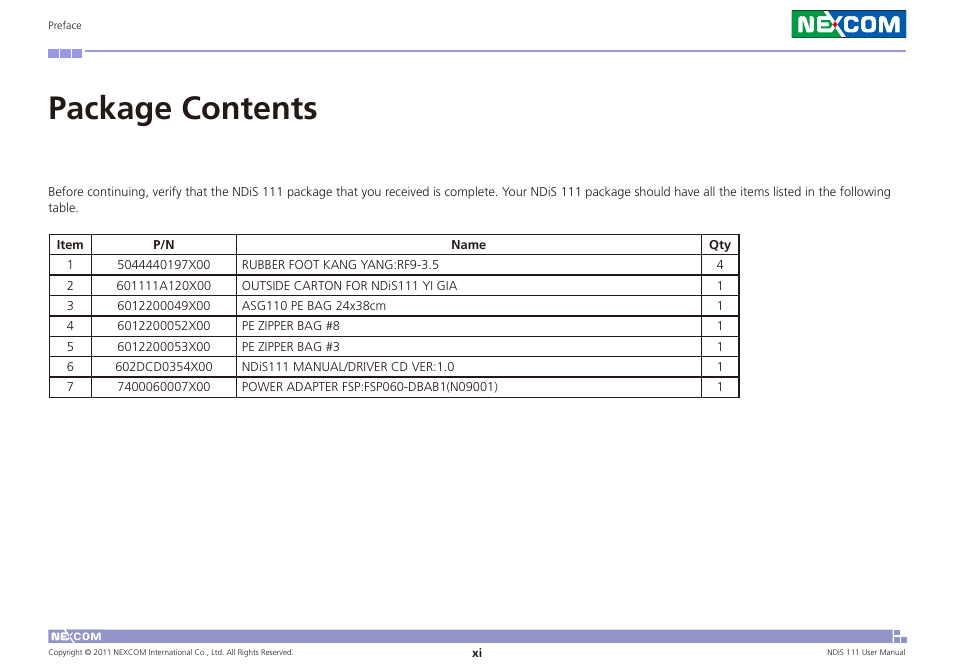954x672 pixels.
Task: Click the page number xi
Action: [x=477, y=652]
